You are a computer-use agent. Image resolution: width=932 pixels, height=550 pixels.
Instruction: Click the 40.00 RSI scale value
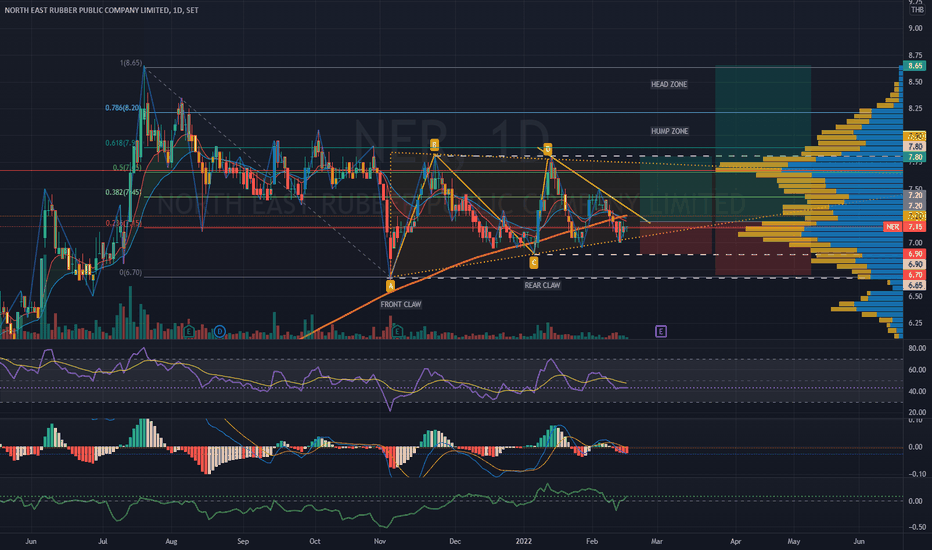click(x=917, y=391)
